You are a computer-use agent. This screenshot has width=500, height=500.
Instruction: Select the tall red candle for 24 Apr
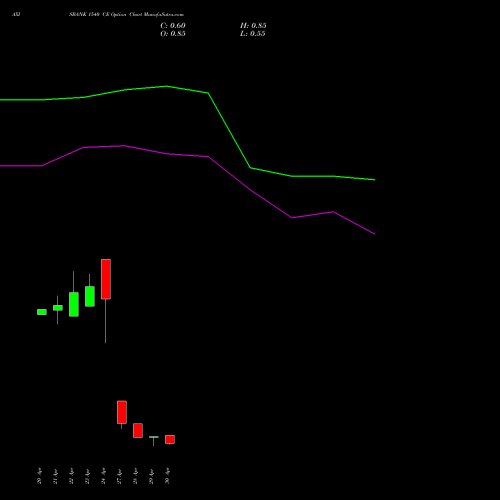[106, 279]
